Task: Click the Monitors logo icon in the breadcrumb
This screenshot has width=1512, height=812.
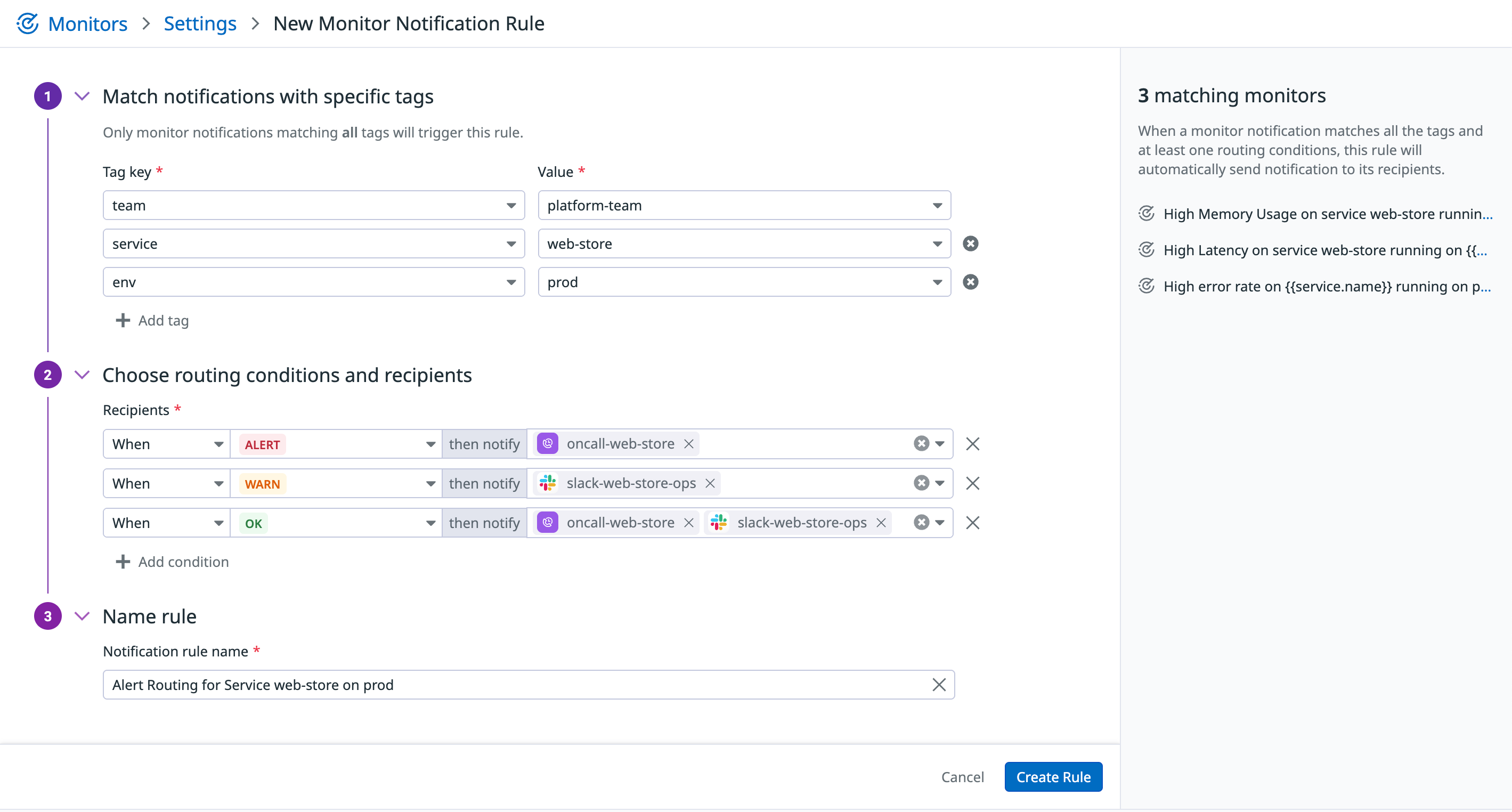Action: pos(28,23)
